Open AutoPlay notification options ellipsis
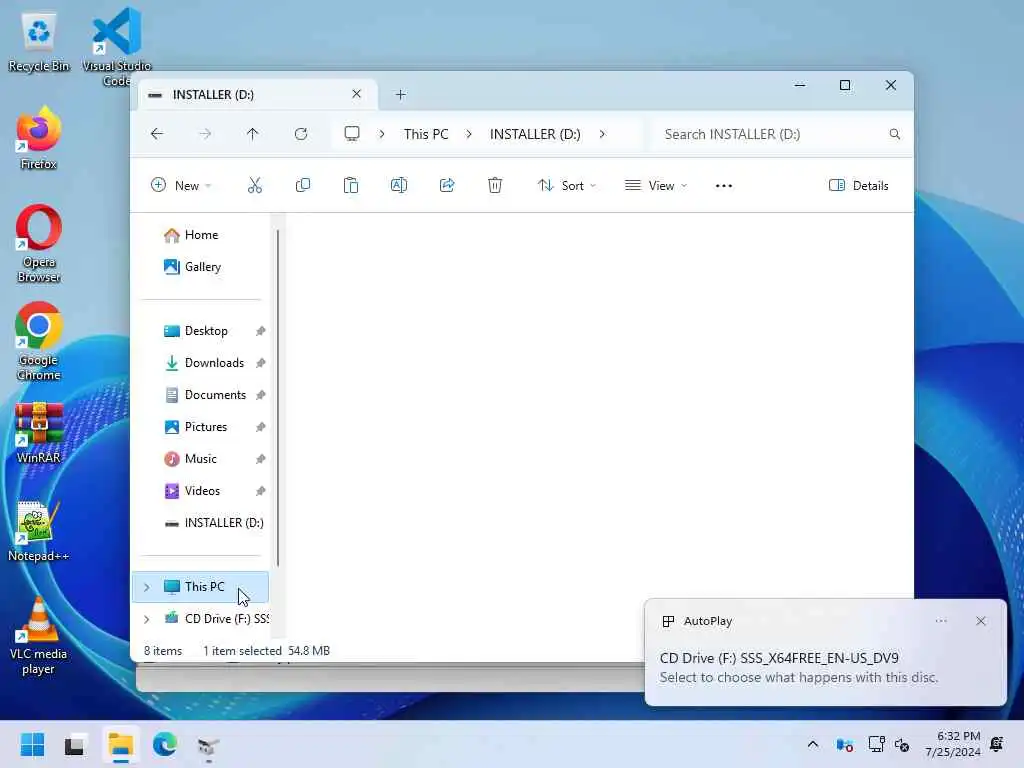This screenshot has width=1024, height=768. (941, 621)
